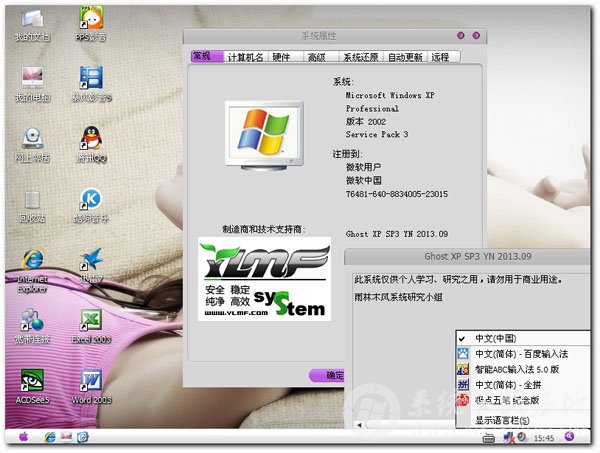Switch to the 计算机名 tab
The image size is (600, 453).
pyautogui.click(x=246, y=57)
